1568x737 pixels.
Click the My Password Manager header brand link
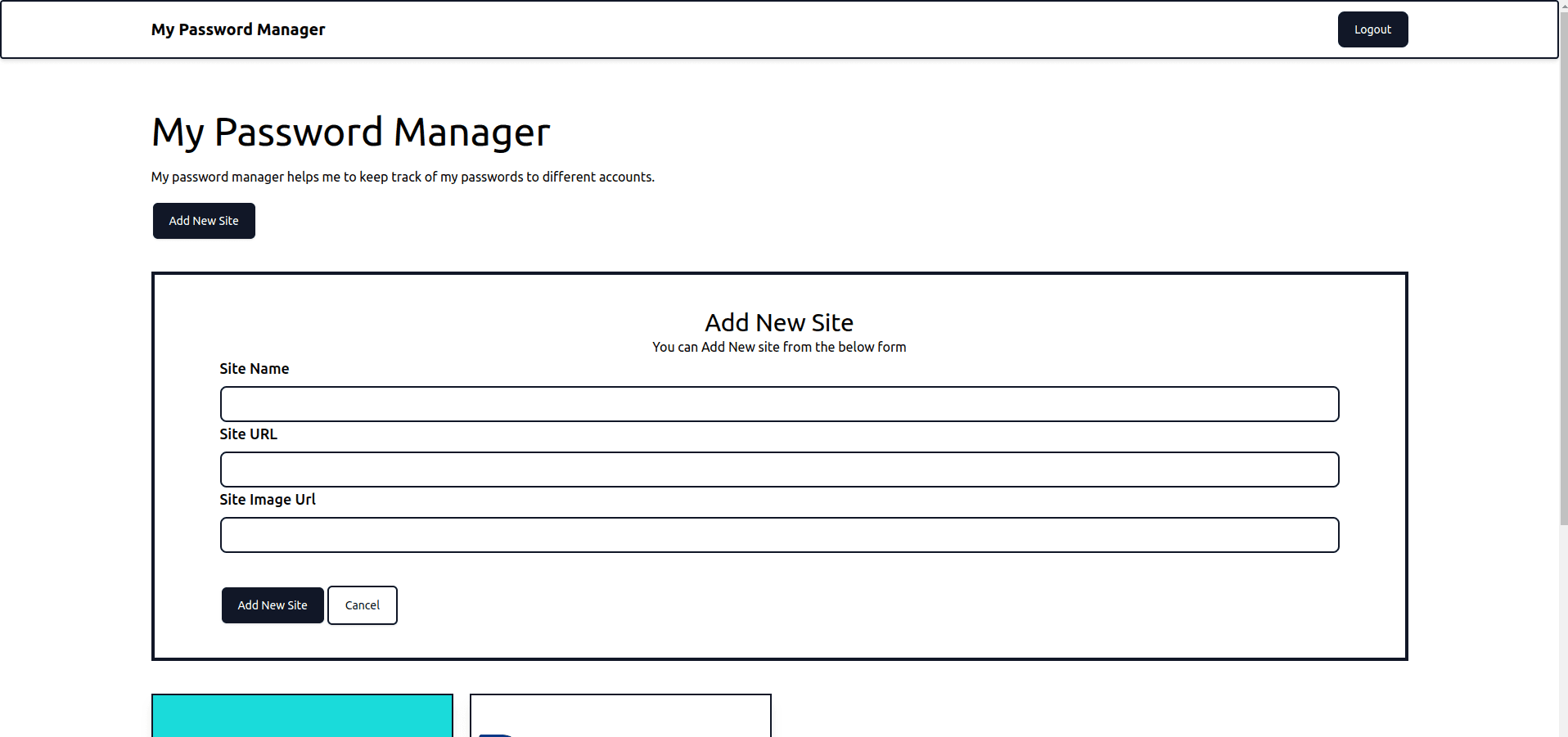[237, 29]
